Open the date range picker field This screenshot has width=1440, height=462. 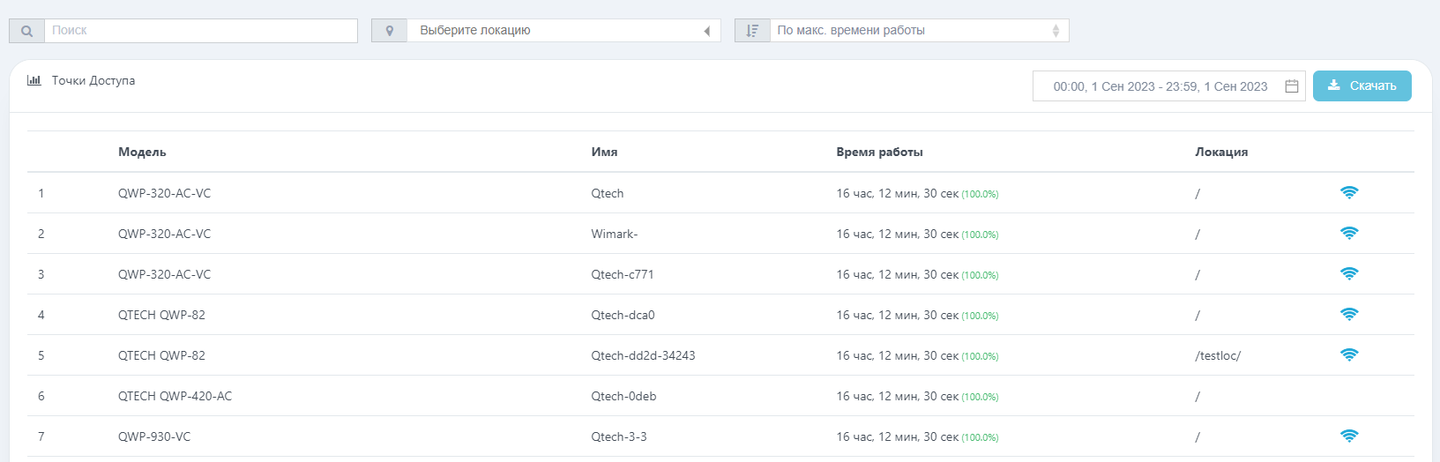1169,86
